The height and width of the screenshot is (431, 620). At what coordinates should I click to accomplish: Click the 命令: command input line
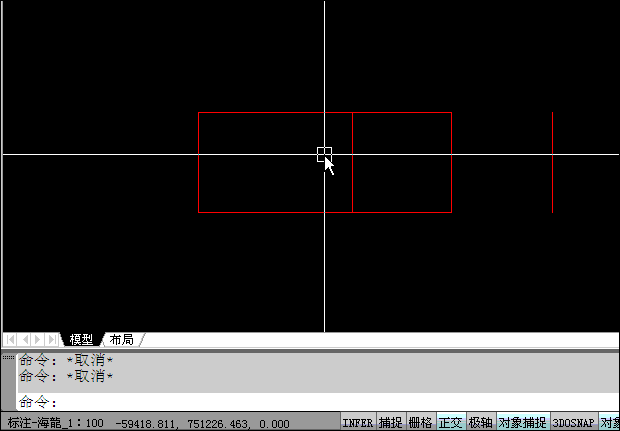click(x=319, y=402)
